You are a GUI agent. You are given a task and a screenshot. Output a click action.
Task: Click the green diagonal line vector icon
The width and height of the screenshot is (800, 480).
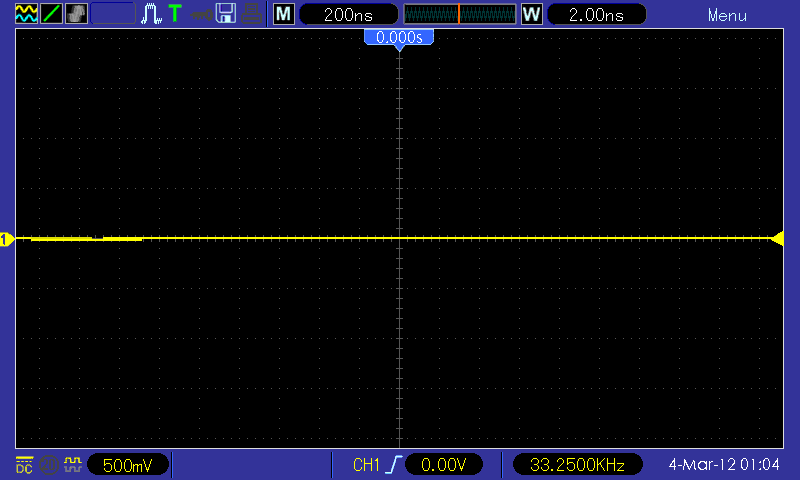point(51,14)
